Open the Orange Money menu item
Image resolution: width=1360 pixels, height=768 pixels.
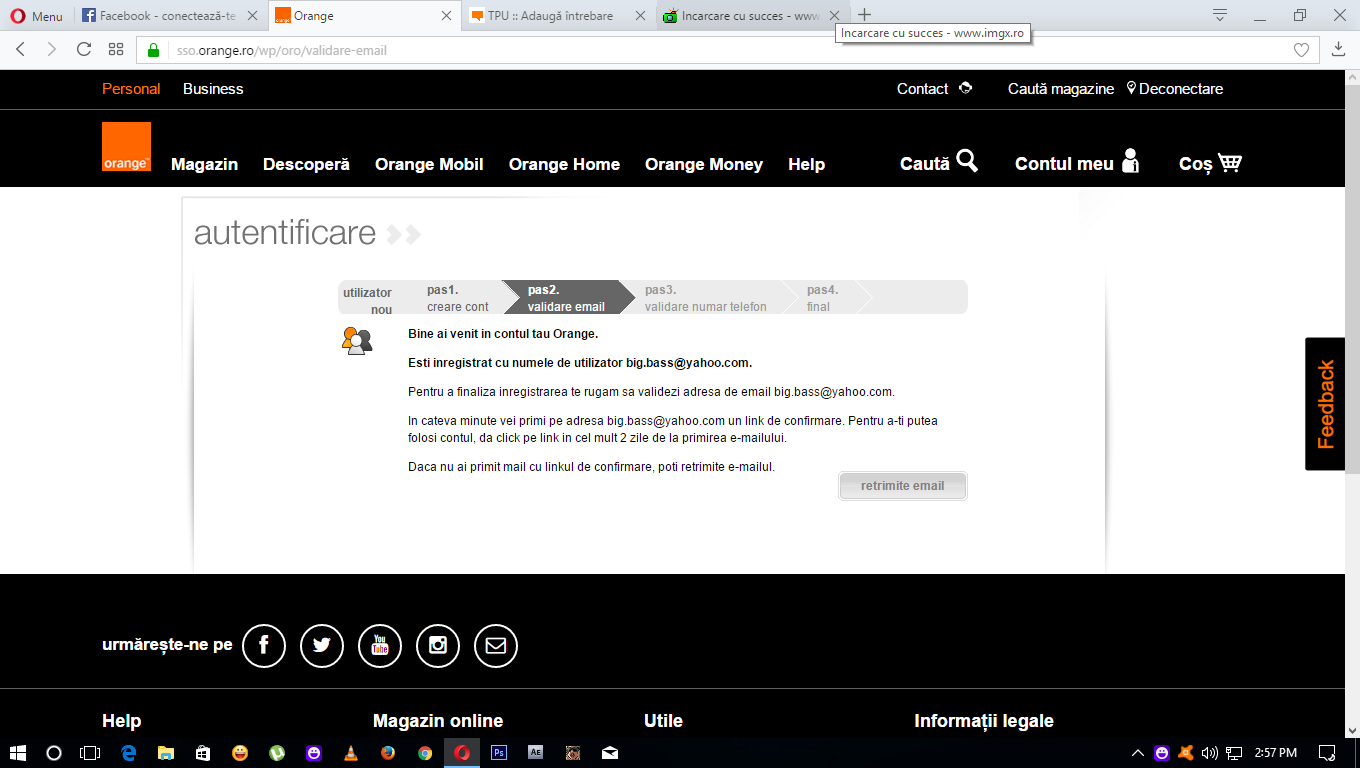click(x=703, y=164)
